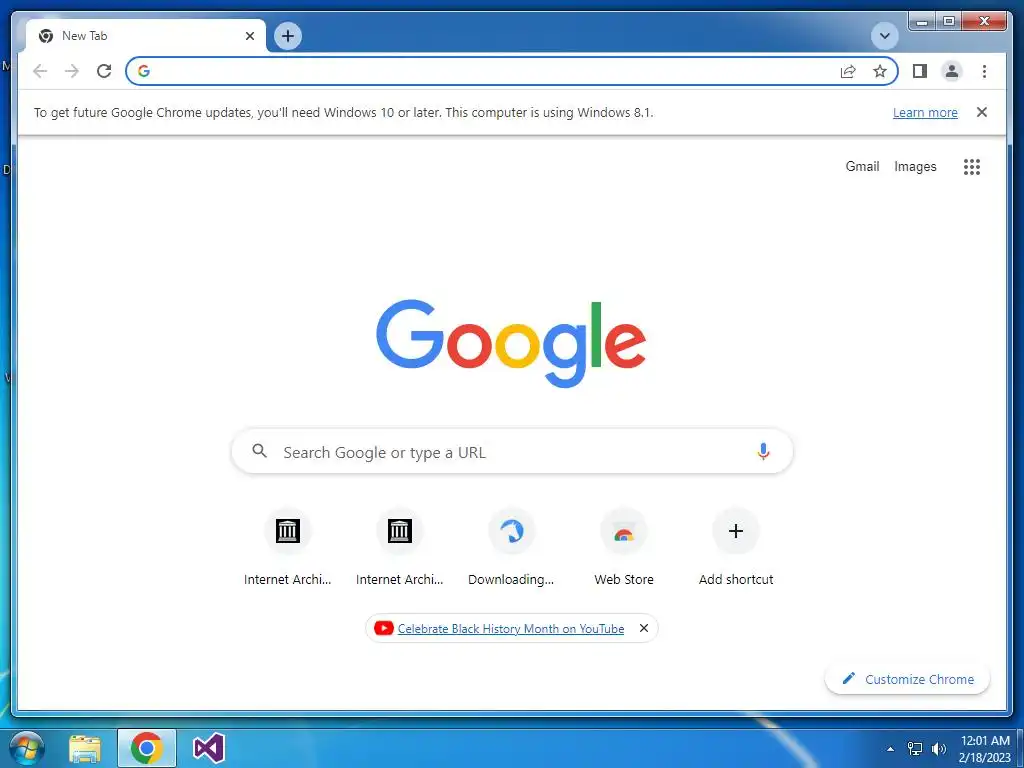The width and height of the screenshot is (1024, 768).
Task: Open the volume tray icon
Action: coord(938,749)
